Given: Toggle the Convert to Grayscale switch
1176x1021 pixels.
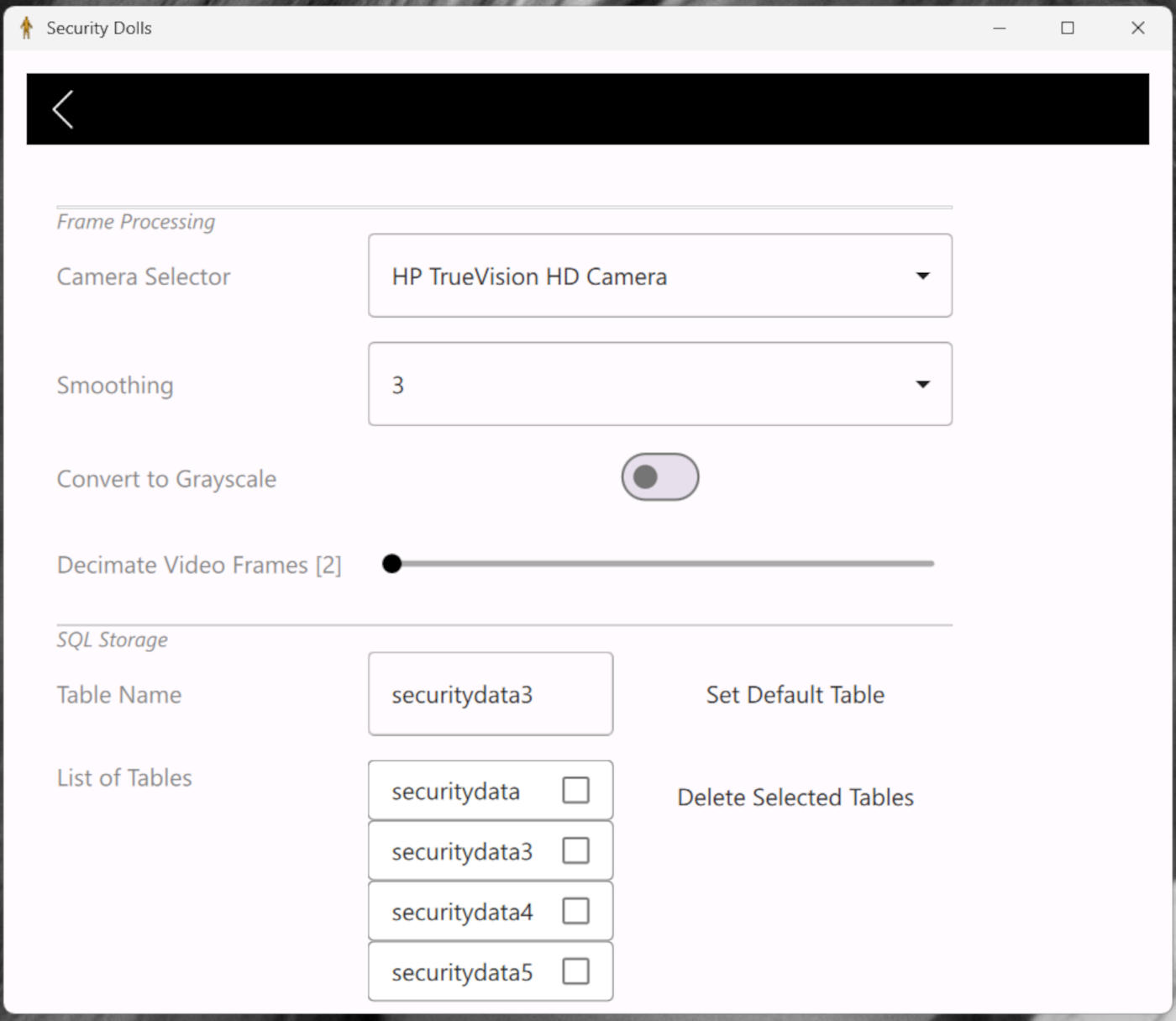Looking at the screenshot, I should 659,477.
